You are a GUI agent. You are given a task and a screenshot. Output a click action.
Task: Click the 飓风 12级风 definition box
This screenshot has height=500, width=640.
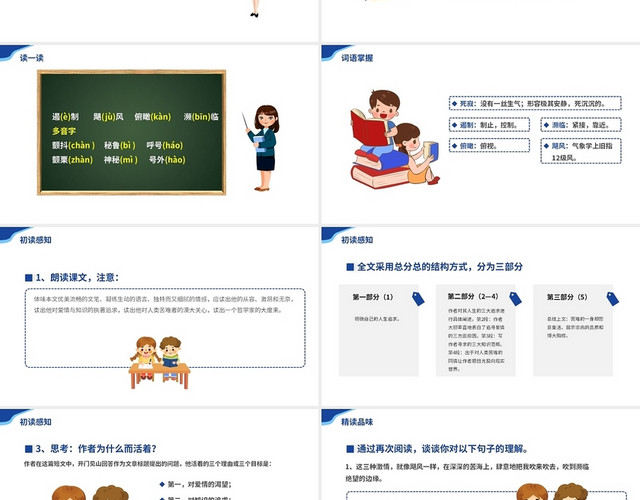581,151
